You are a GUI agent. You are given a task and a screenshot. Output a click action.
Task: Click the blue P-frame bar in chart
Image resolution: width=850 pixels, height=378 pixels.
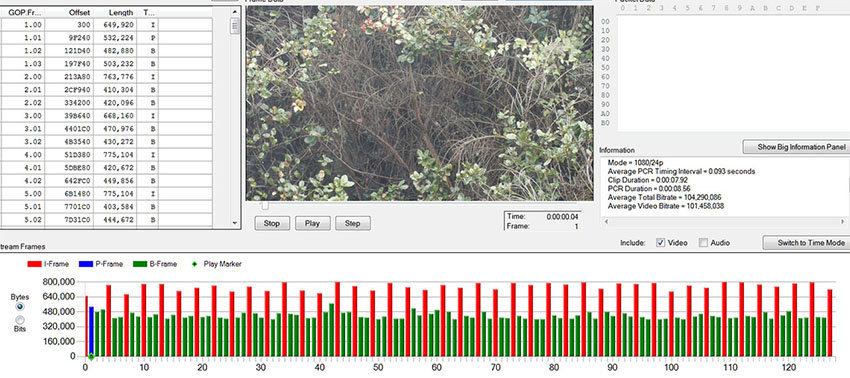tap(91, 331)
